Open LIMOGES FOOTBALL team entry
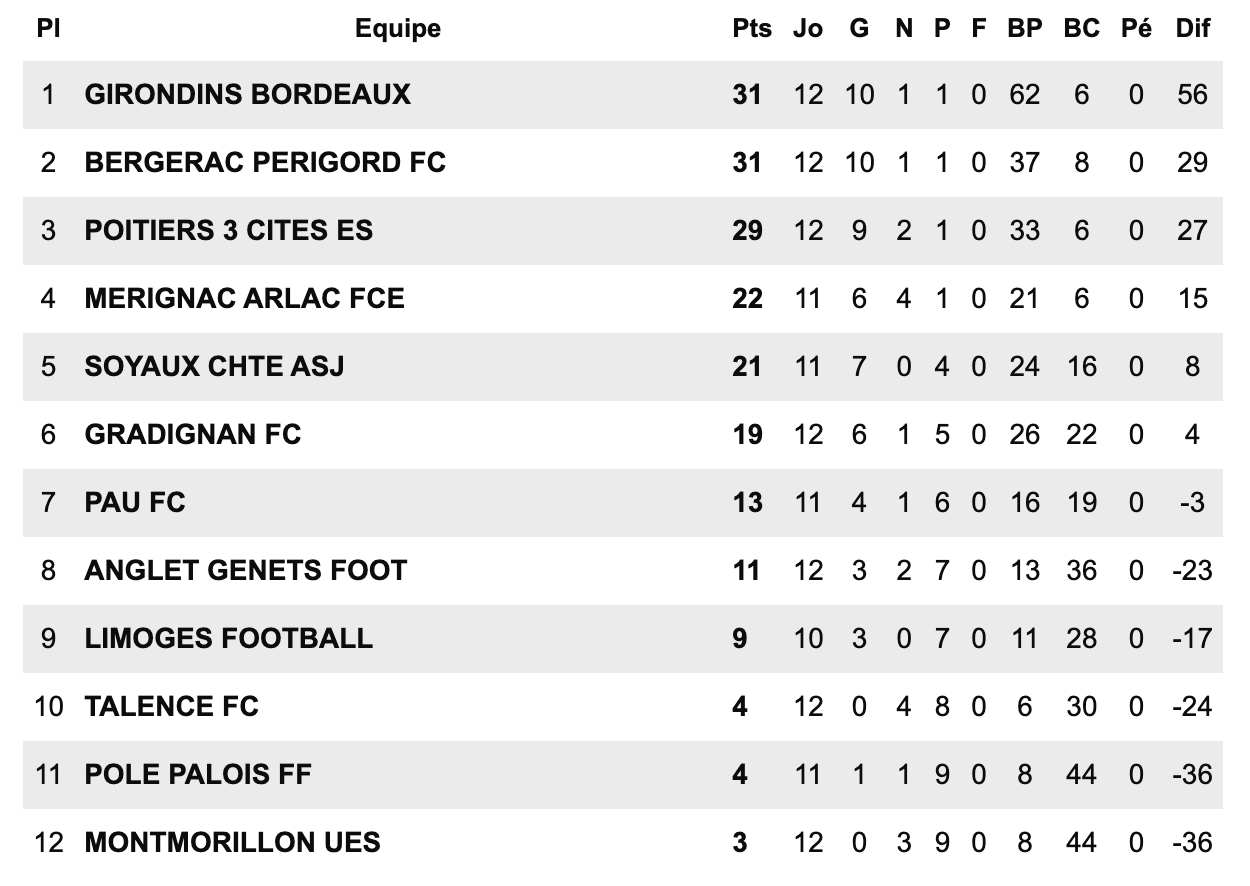The image size is (1250, 886). coord(229,638)
